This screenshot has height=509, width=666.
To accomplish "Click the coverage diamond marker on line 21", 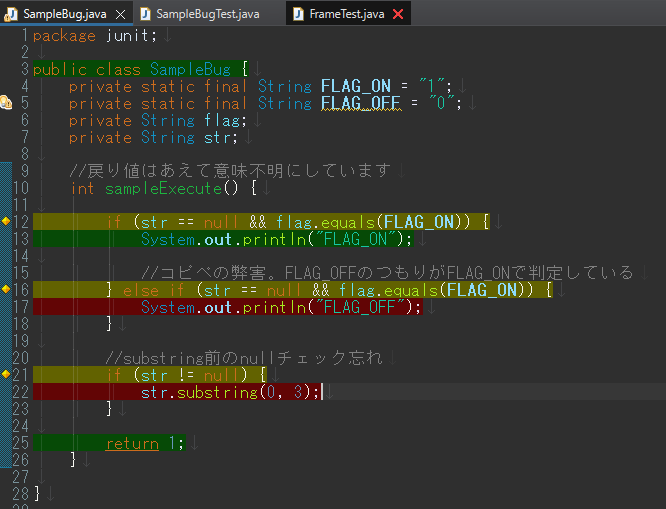I will pyautogui.click(x=6, y=374).
